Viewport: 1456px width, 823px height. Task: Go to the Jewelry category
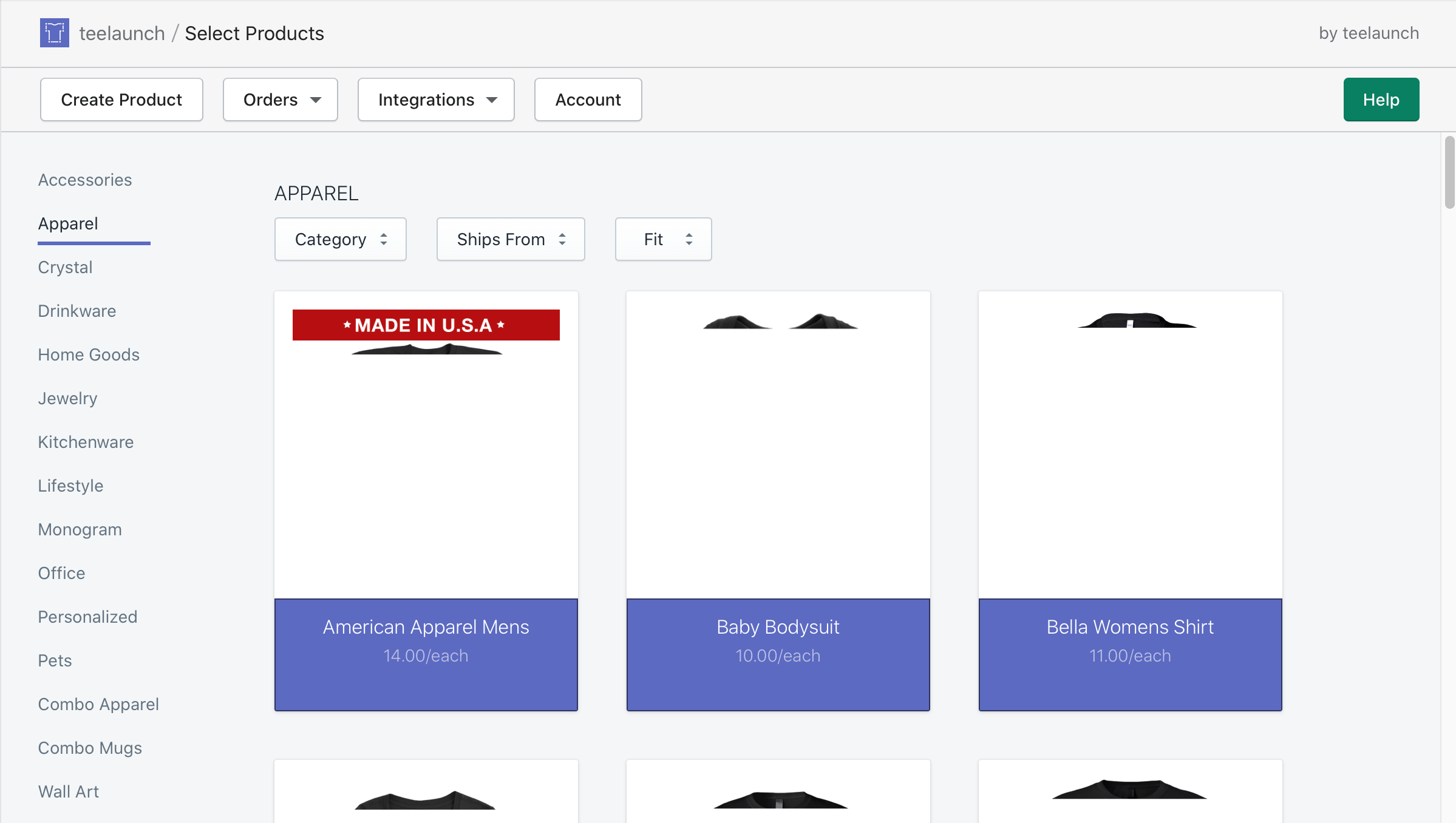tap(67, 398)
